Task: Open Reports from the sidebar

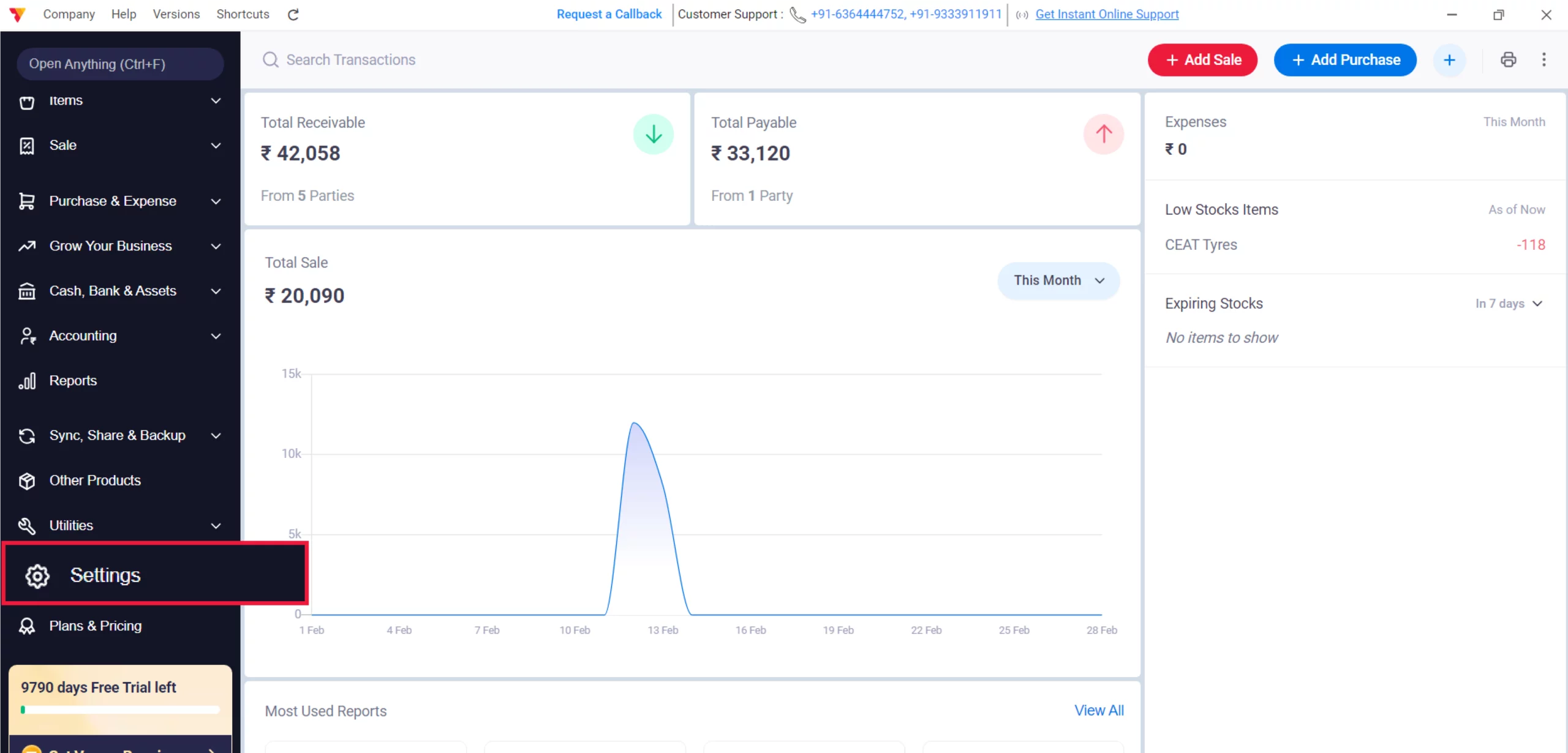Action: (73, 381)
